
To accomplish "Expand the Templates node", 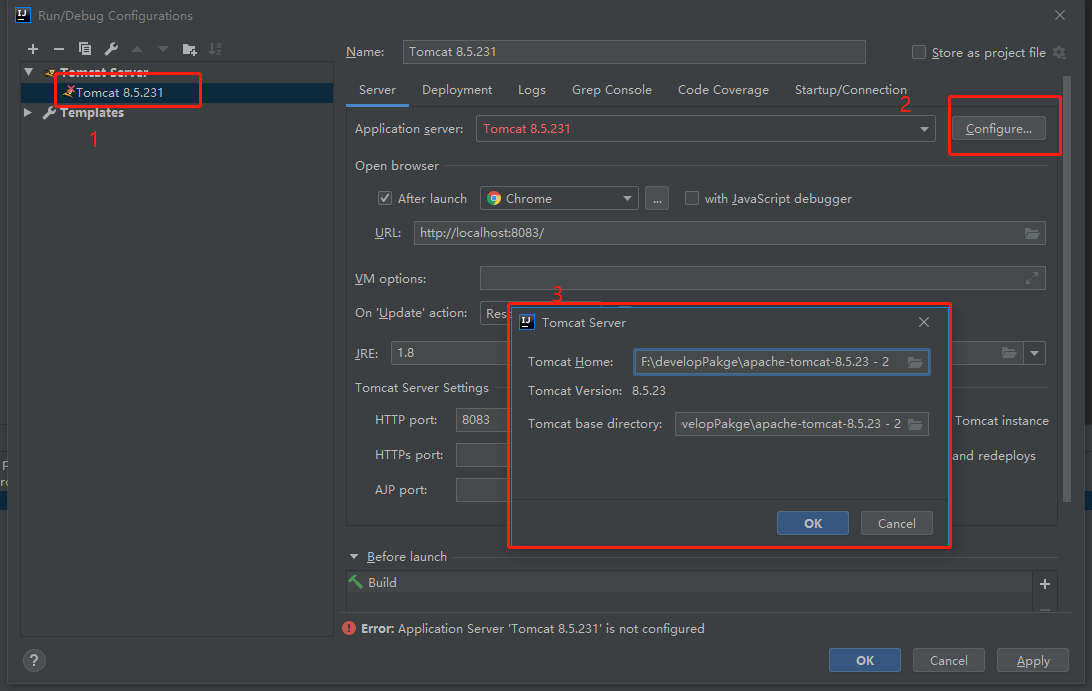I will coord(28,112).
